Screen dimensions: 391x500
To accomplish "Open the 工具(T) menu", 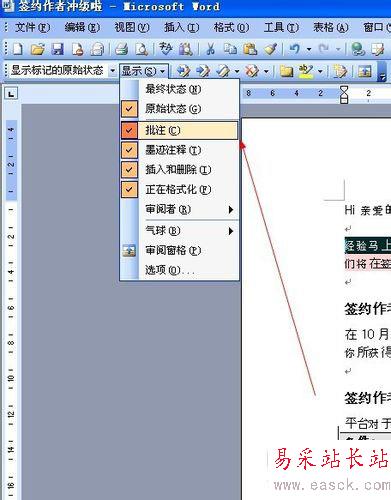I will 281,27.
